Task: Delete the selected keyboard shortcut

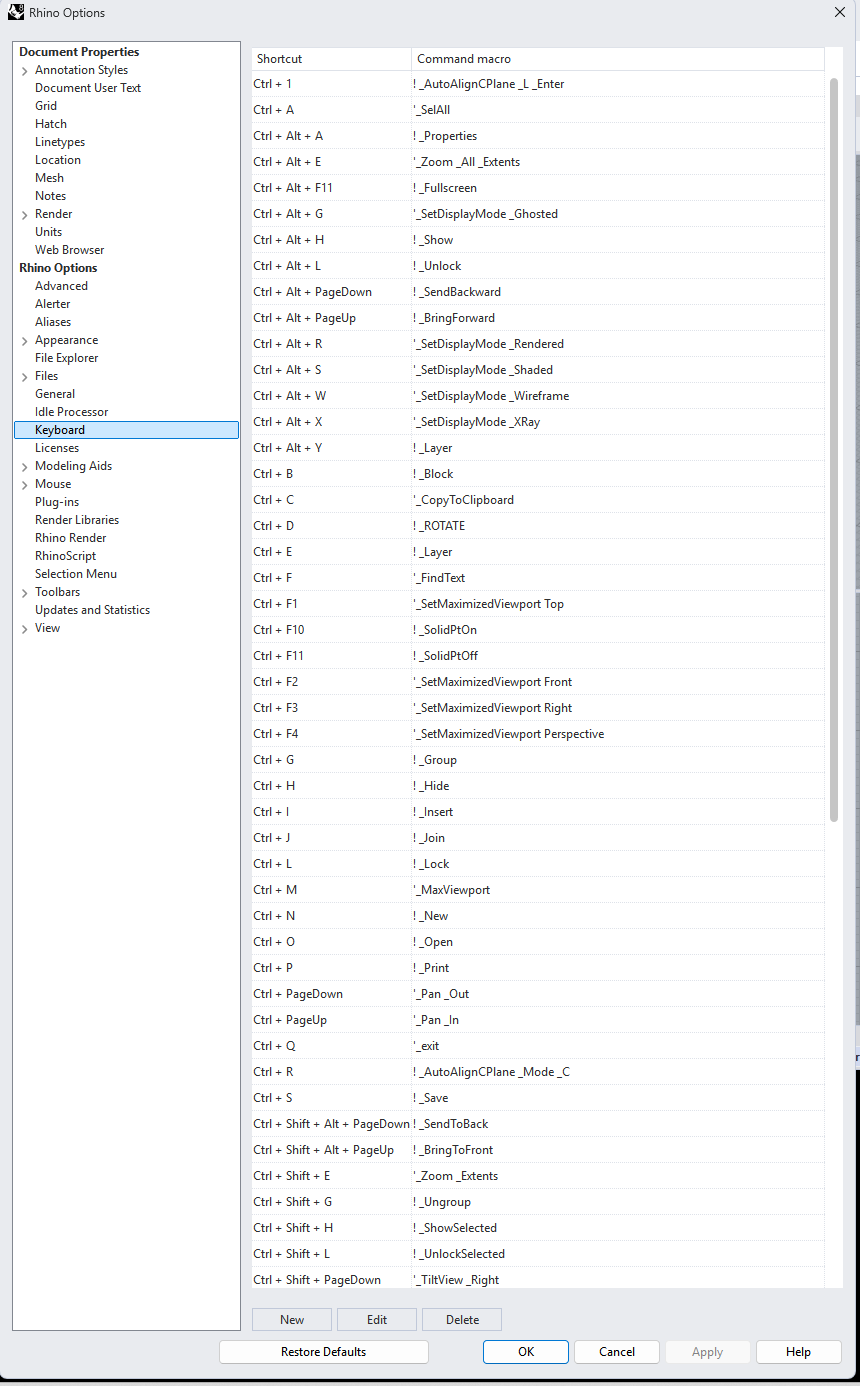Action: (x=461, y=1319)
